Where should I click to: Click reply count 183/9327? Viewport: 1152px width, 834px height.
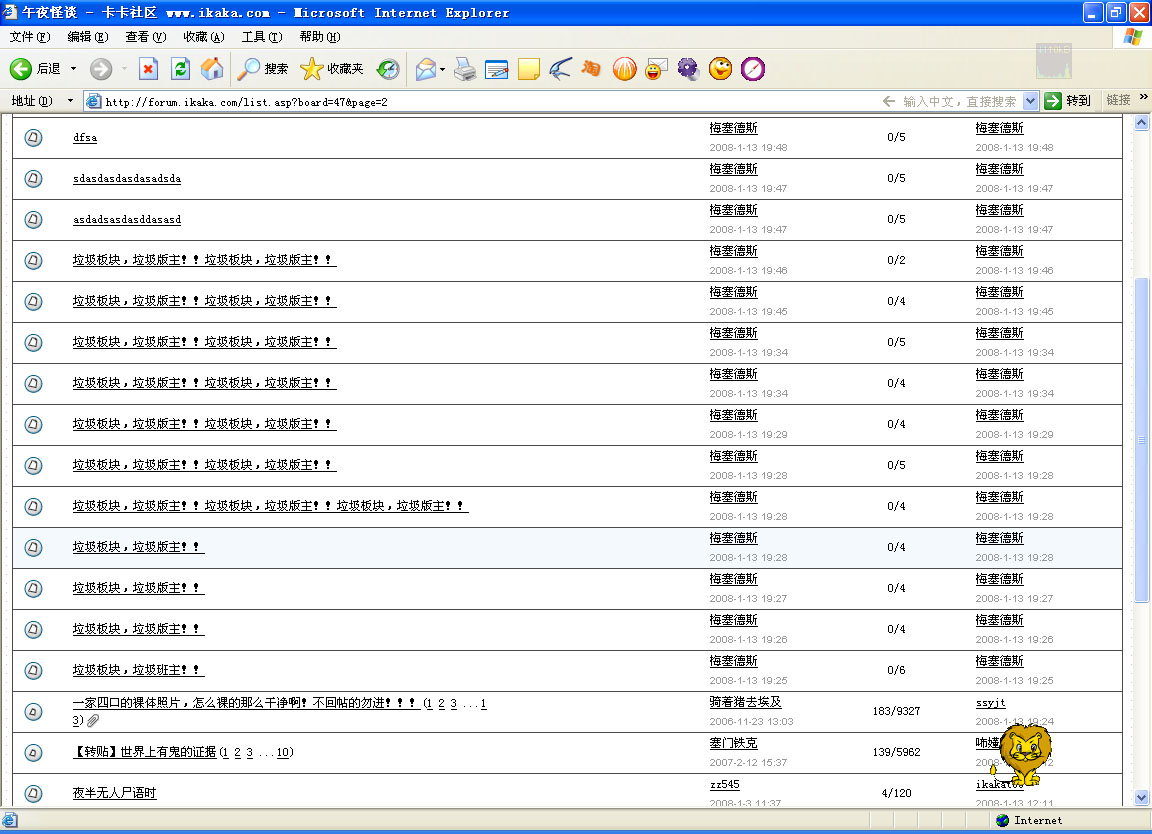[896, 711]
